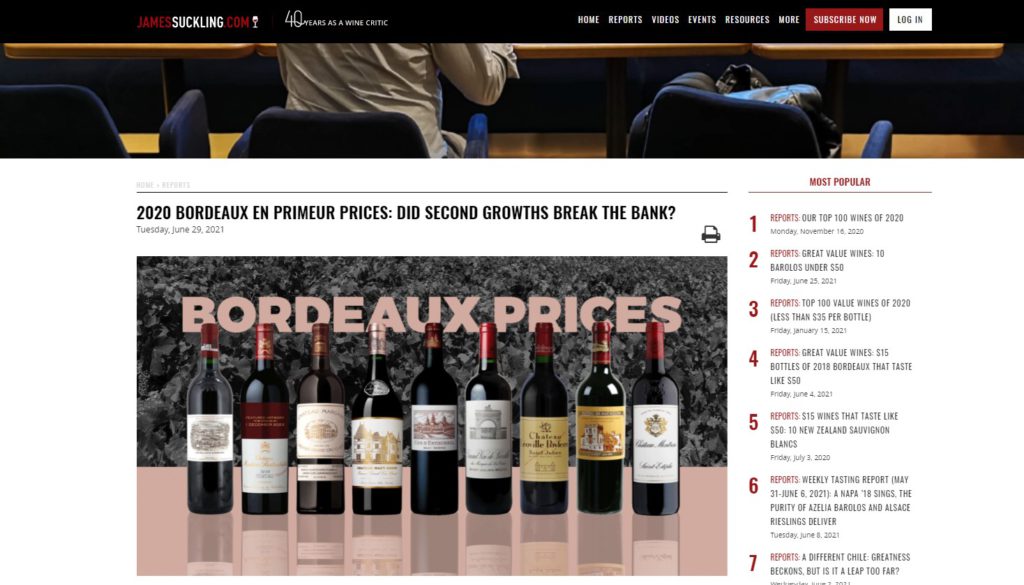
Task: Open the Reports navigation menu item
Action: (x=625, y=20)
